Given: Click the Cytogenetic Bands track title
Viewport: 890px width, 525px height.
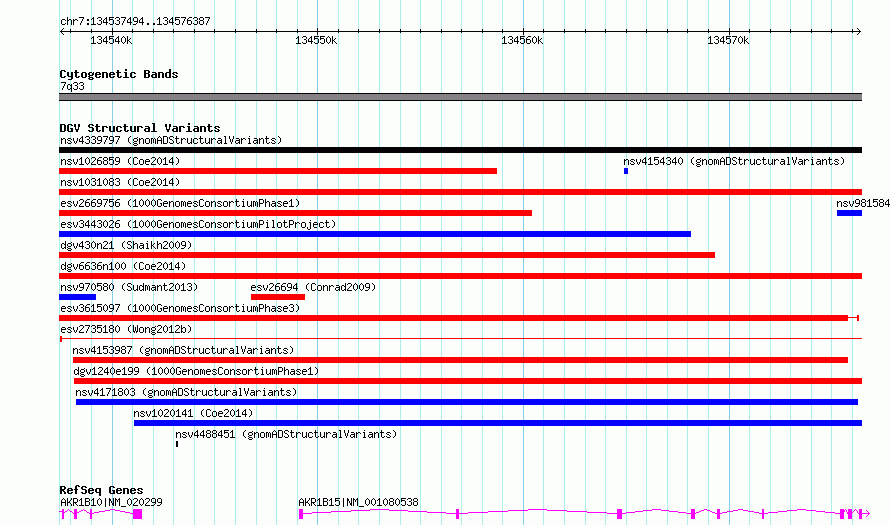Looking at the screenshot, I should pos(119,74).
